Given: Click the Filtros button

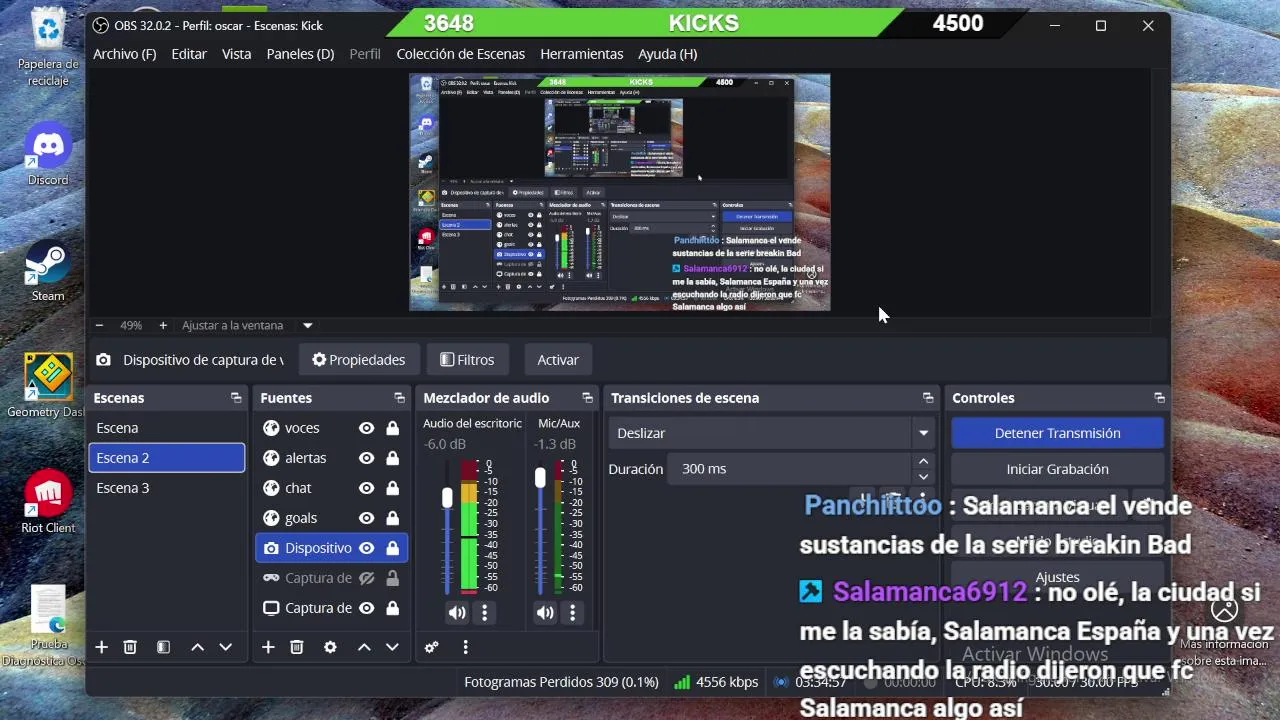Looking at the screenshot, I should point(467,360).
